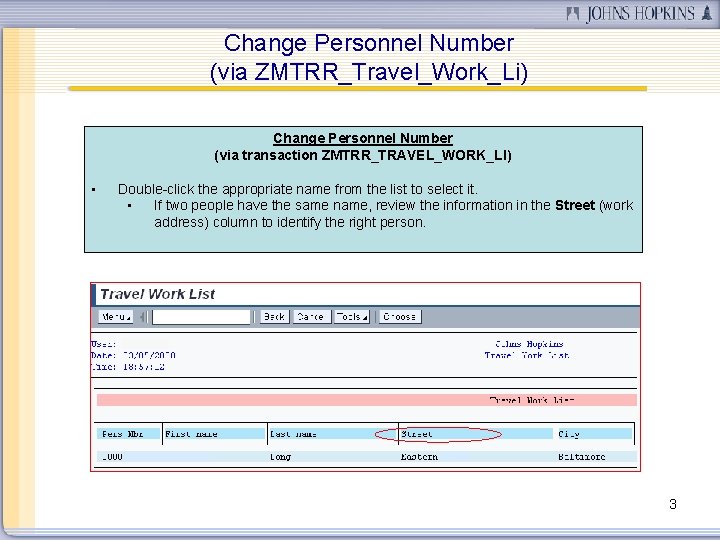
Task: Click personnel number 1000 in the list
Action: point(112,457)
